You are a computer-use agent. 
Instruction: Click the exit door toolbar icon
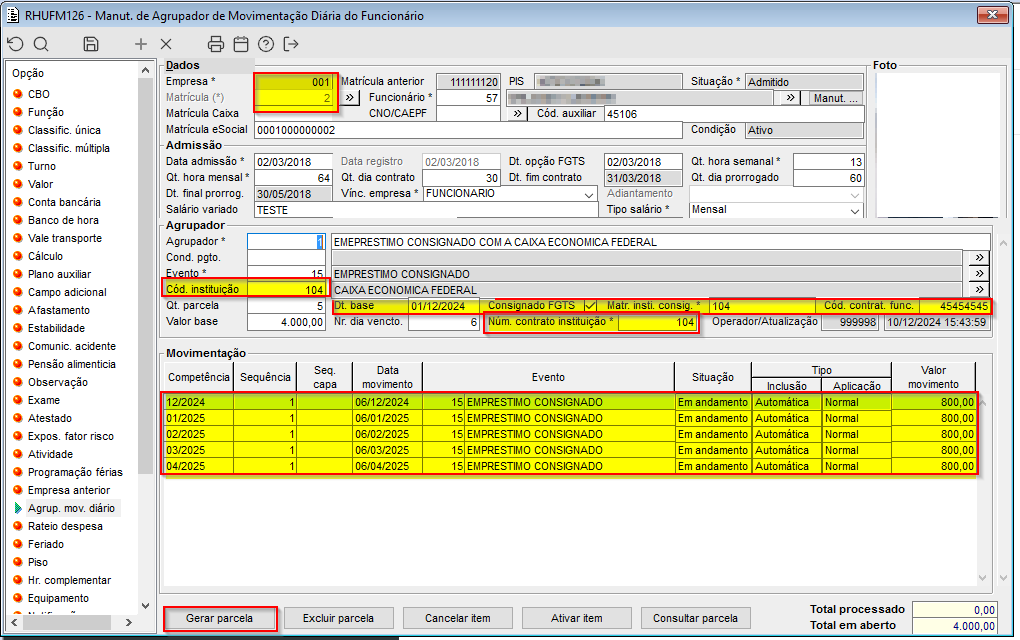click(x=291, y=44)
